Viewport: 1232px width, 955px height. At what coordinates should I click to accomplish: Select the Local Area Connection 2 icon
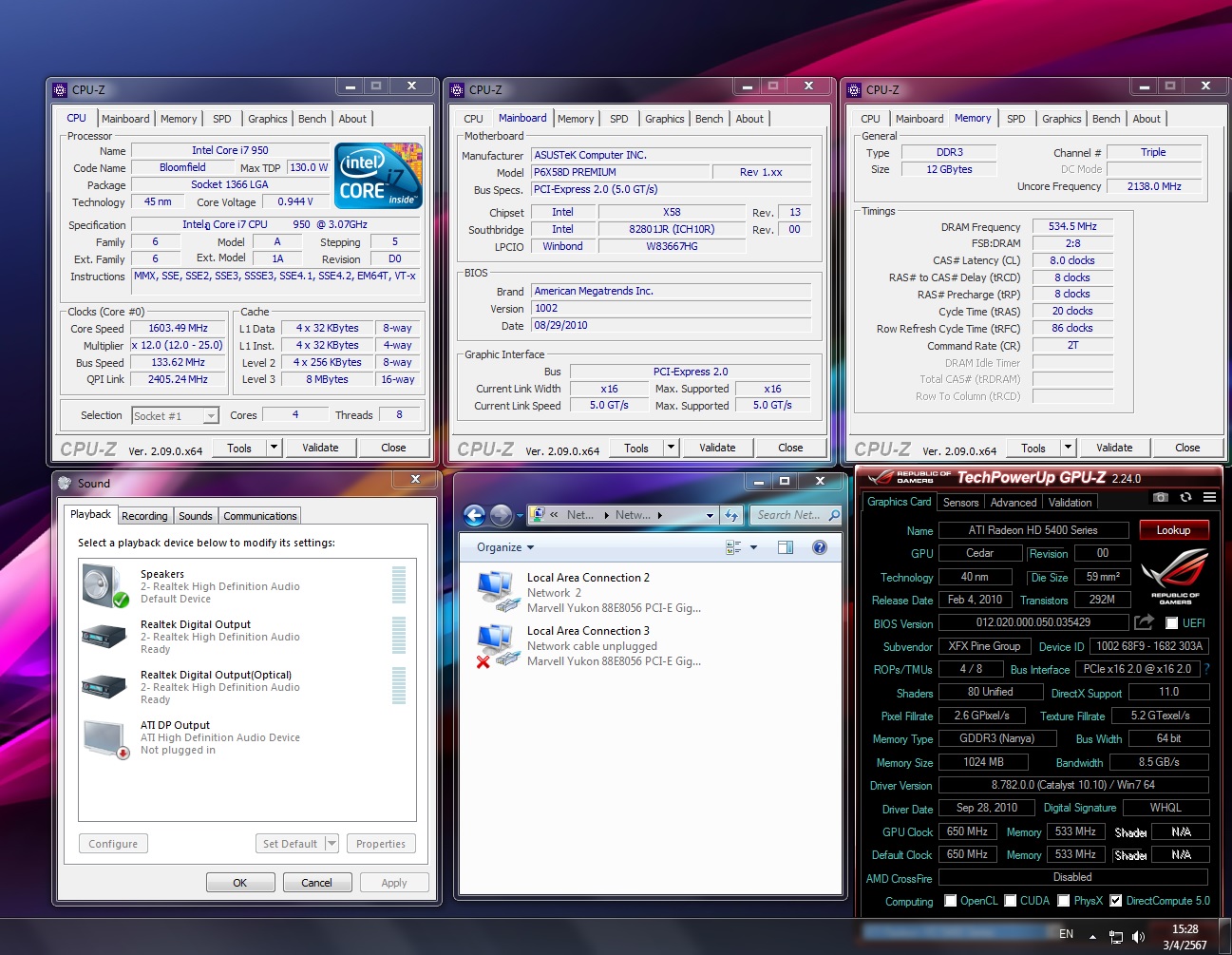[497, 591]
